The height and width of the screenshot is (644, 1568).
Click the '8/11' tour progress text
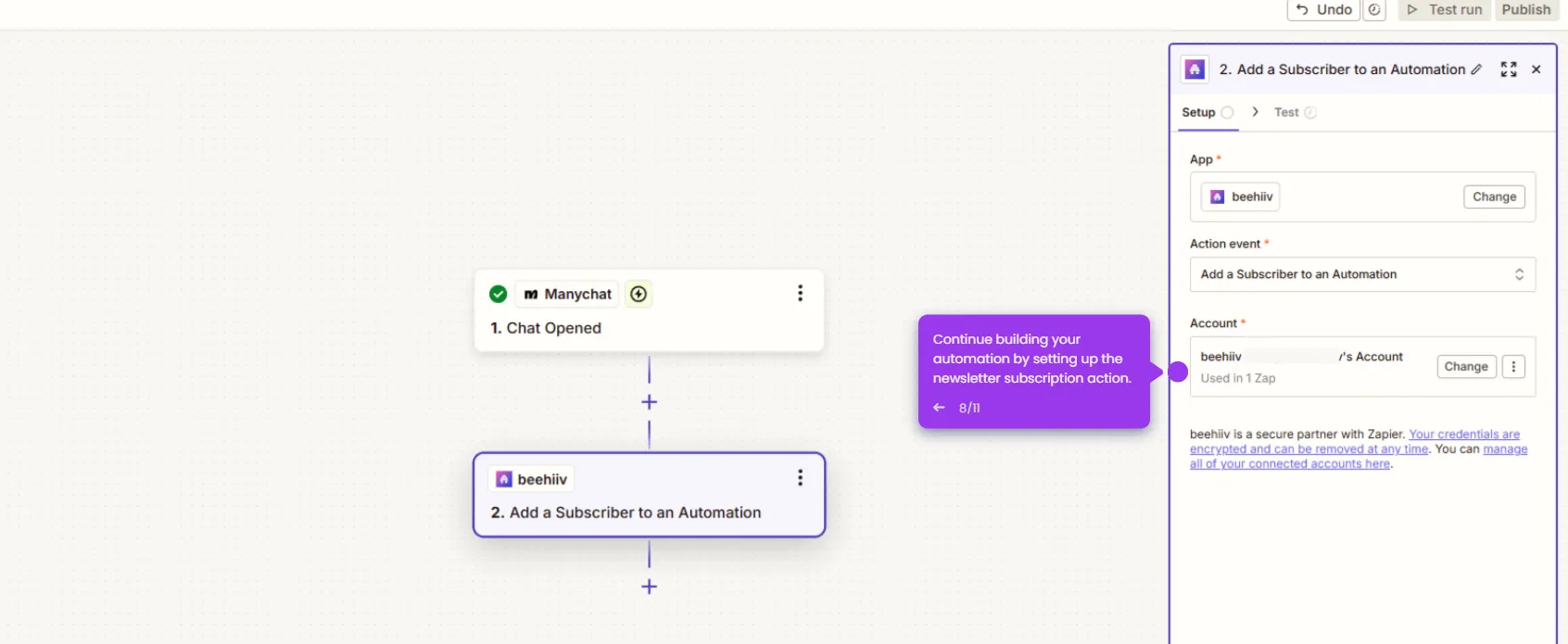click(969, 408)
